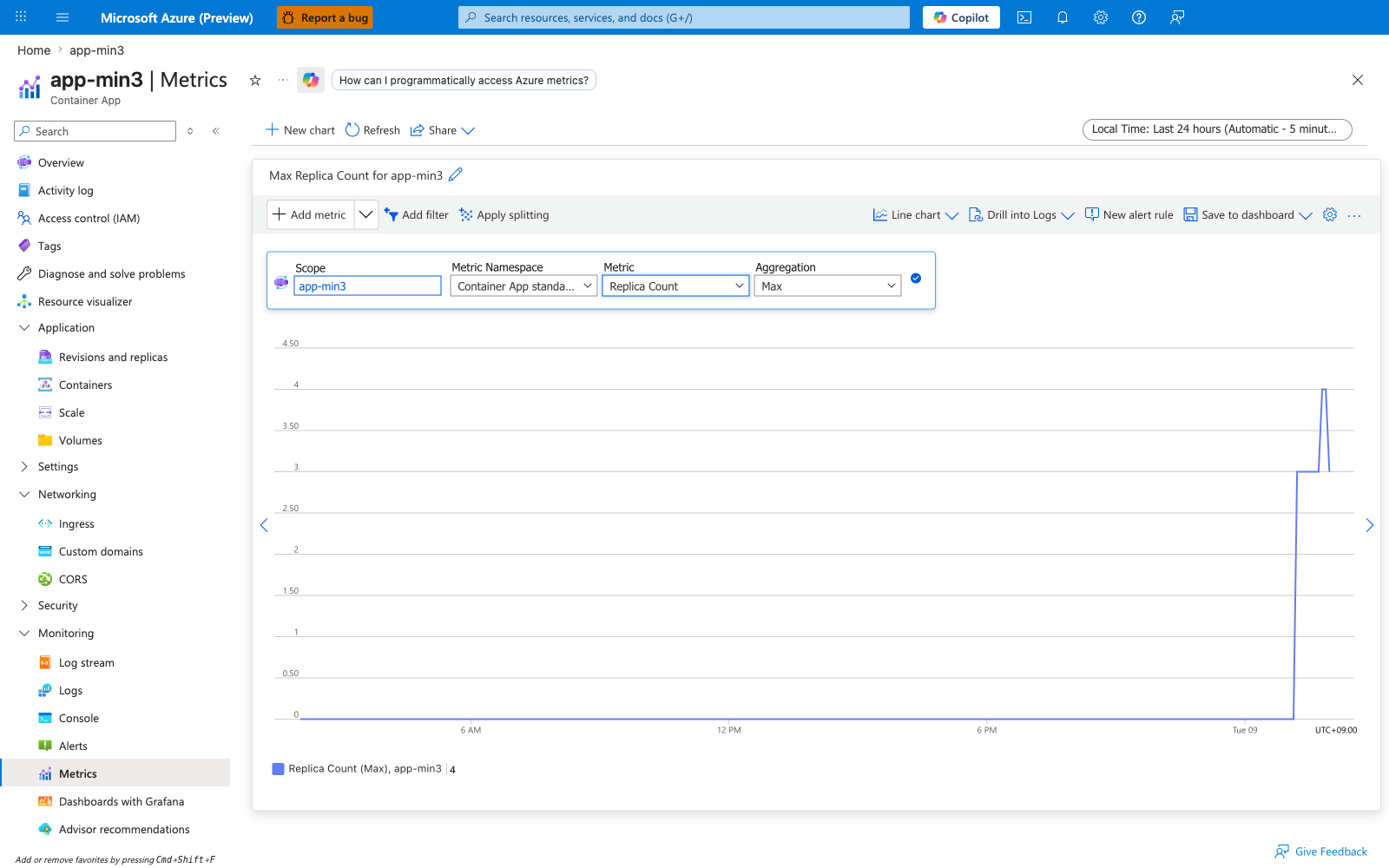1389x868 pixels.
Task: Open the Azure portal waffle menu
Action: (21, 17)
